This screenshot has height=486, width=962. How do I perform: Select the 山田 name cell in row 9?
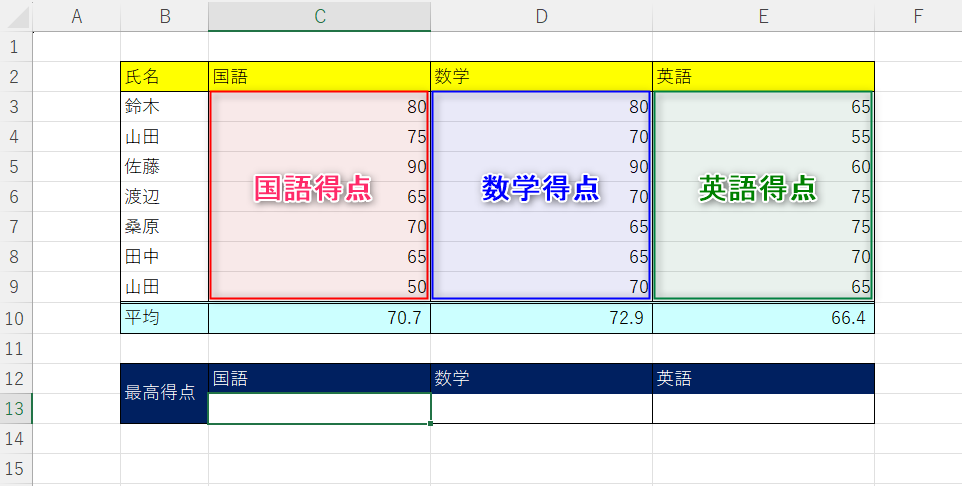coord(164,287)
